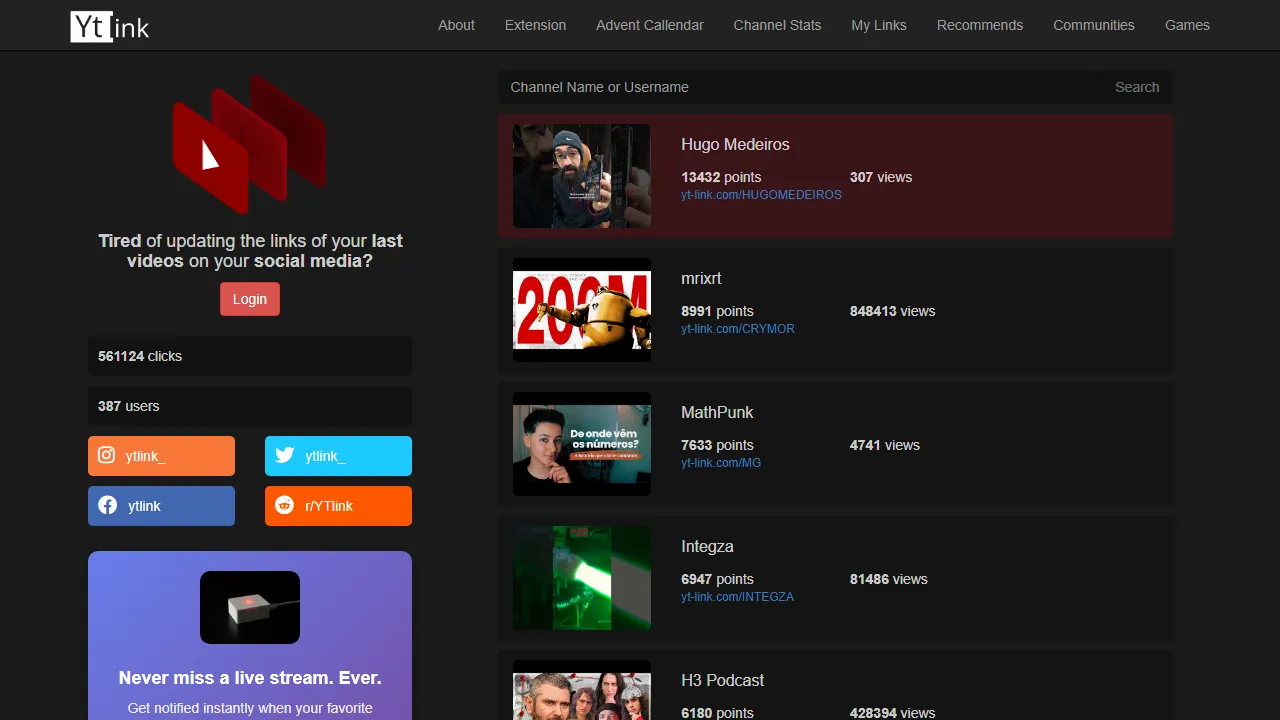Open the Communities page
Image resolution: width=1280 pixels, height=720 pixels.
tap(1093, 25)
